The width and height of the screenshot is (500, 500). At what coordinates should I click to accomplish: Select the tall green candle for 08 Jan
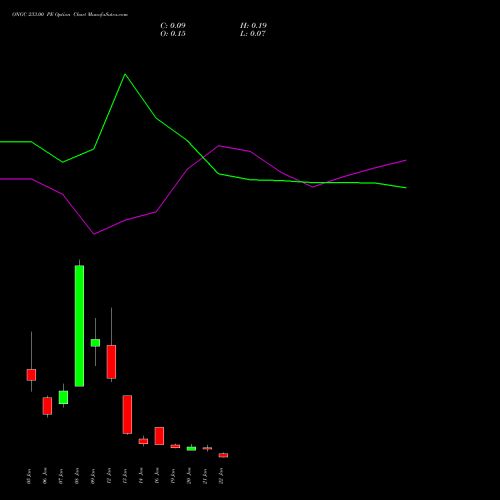[79, 326]
